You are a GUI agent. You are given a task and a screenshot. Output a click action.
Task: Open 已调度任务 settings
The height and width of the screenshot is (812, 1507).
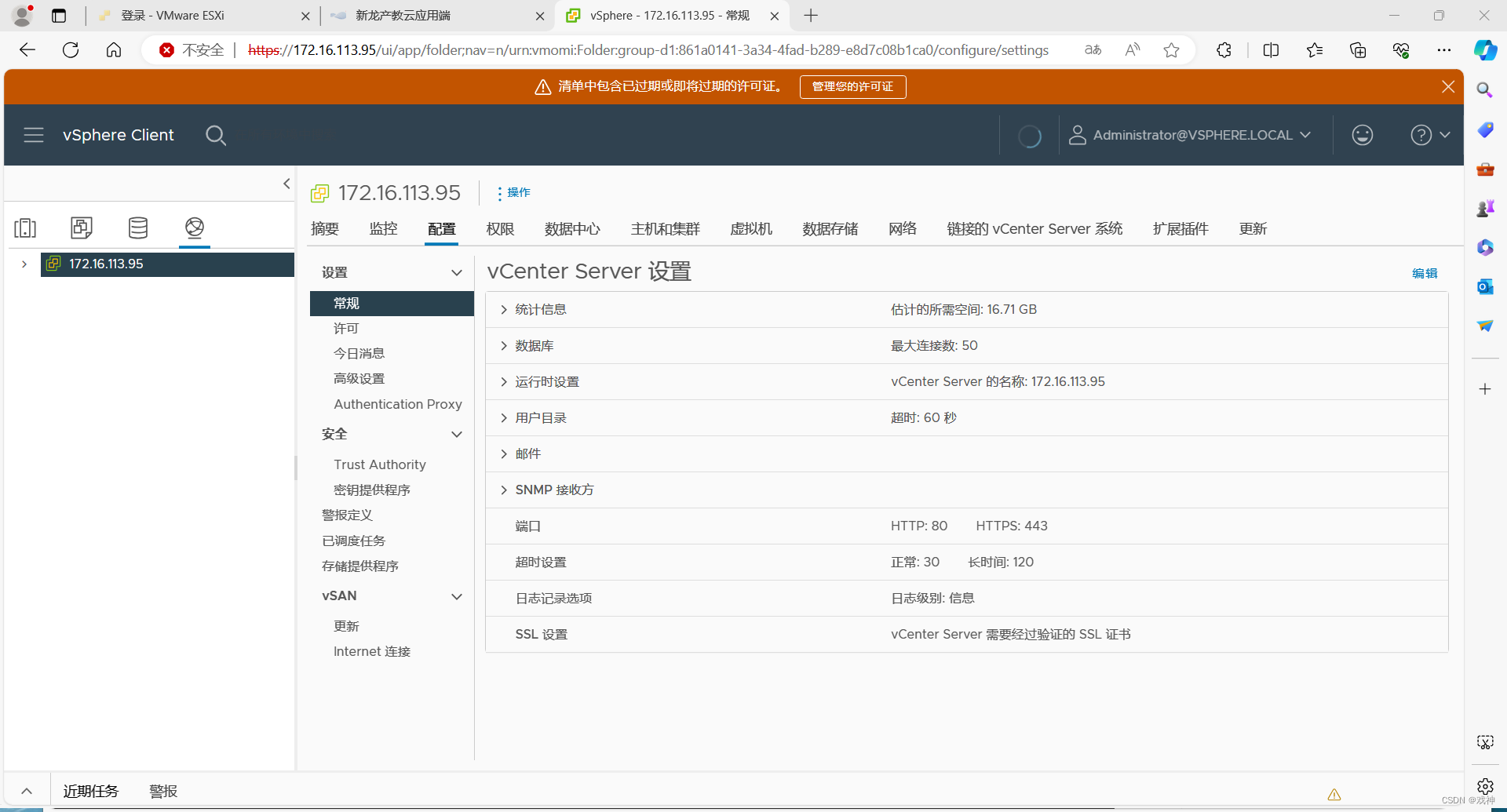click(x=353, y=541)
